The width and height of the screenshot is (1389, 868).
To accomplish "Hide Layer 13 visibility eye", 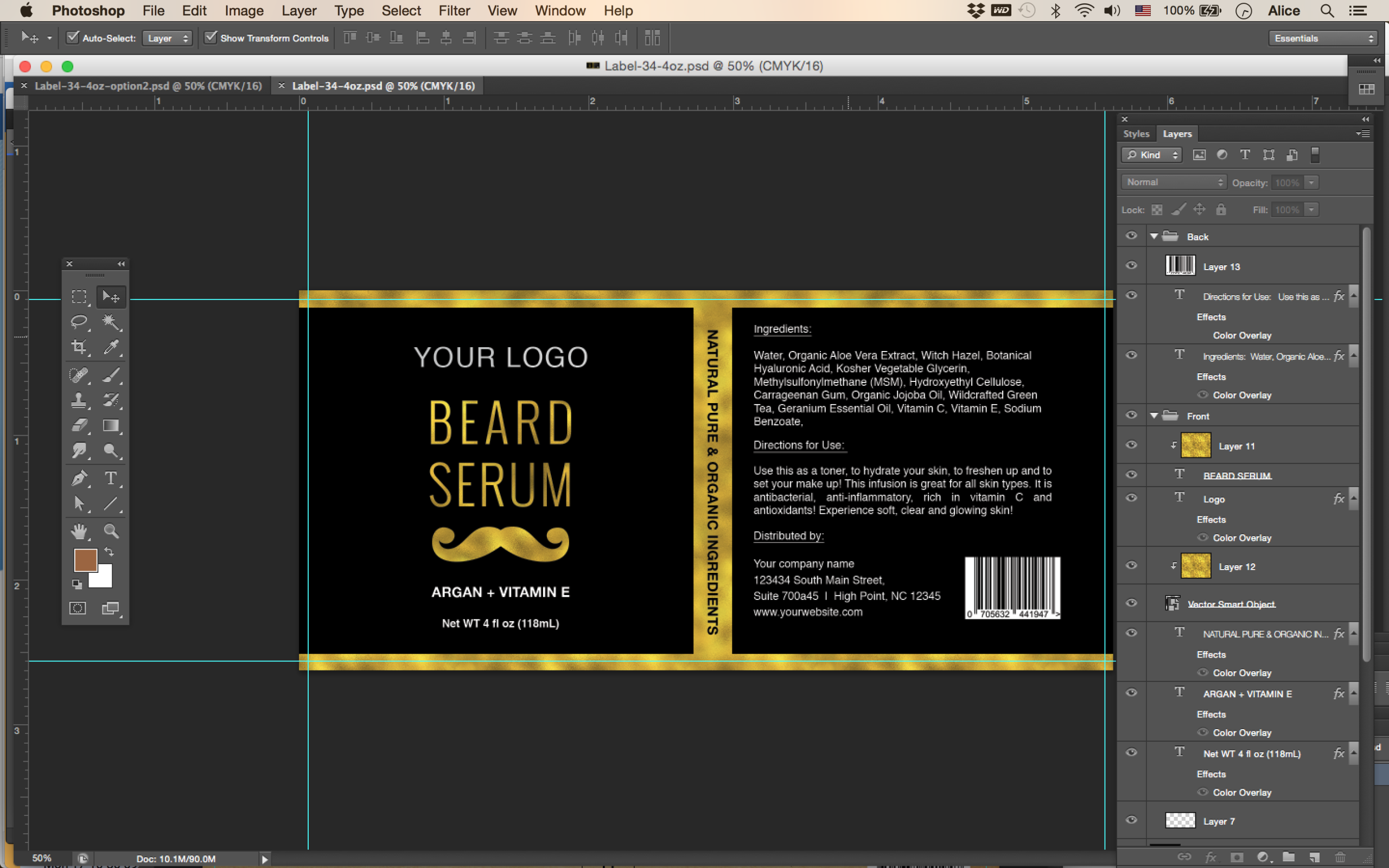I will click(1131, 266).
